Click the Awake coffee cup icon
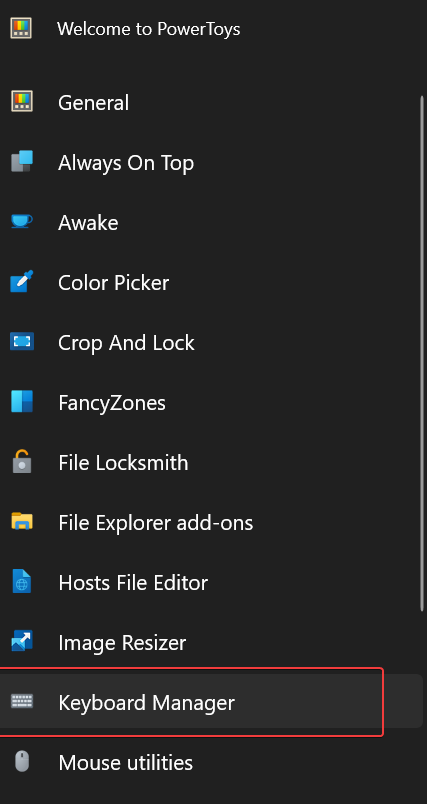The height and width of the screenshot is (804, 427). click(22, 222)
